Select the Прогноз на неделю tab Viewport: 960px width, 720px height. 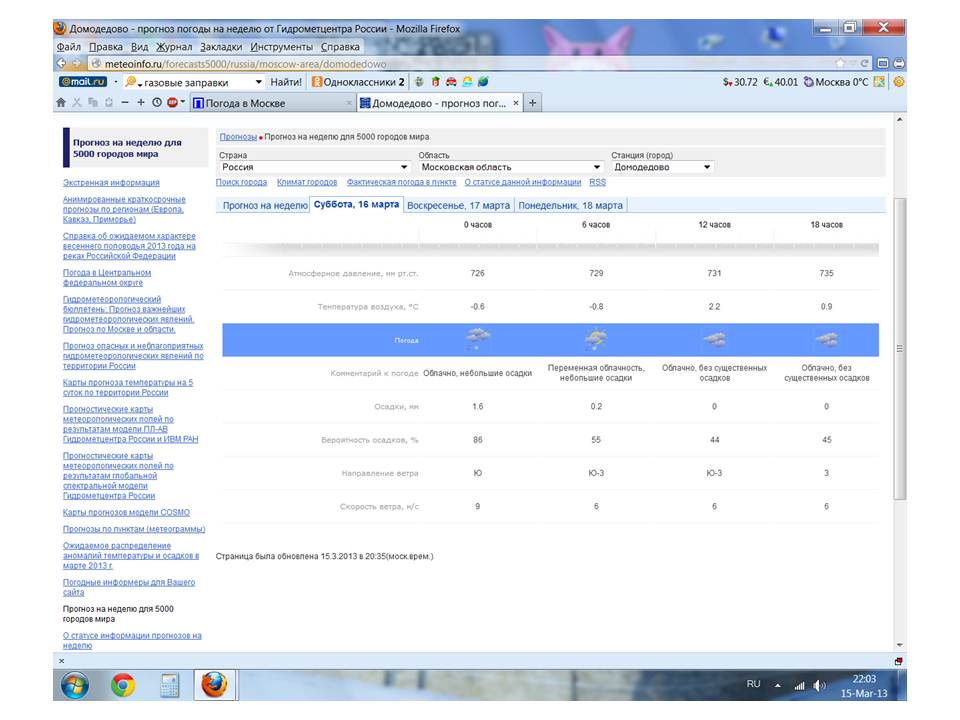tap(264, 205)
